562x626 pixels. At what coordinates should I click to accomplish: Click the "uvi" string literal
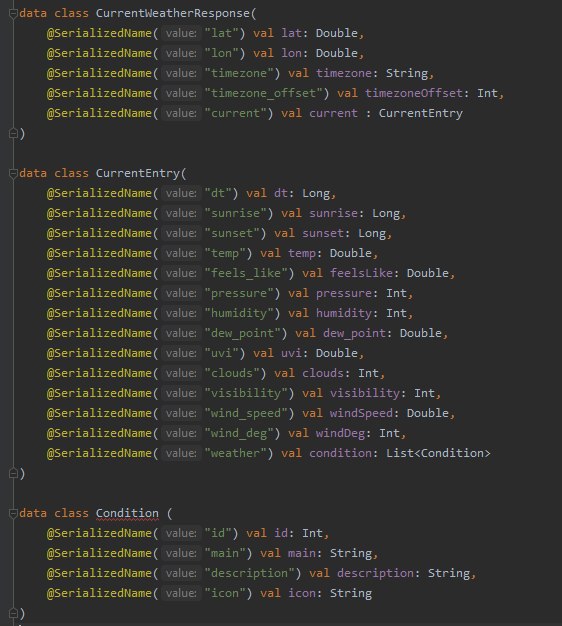coord(222,353)
